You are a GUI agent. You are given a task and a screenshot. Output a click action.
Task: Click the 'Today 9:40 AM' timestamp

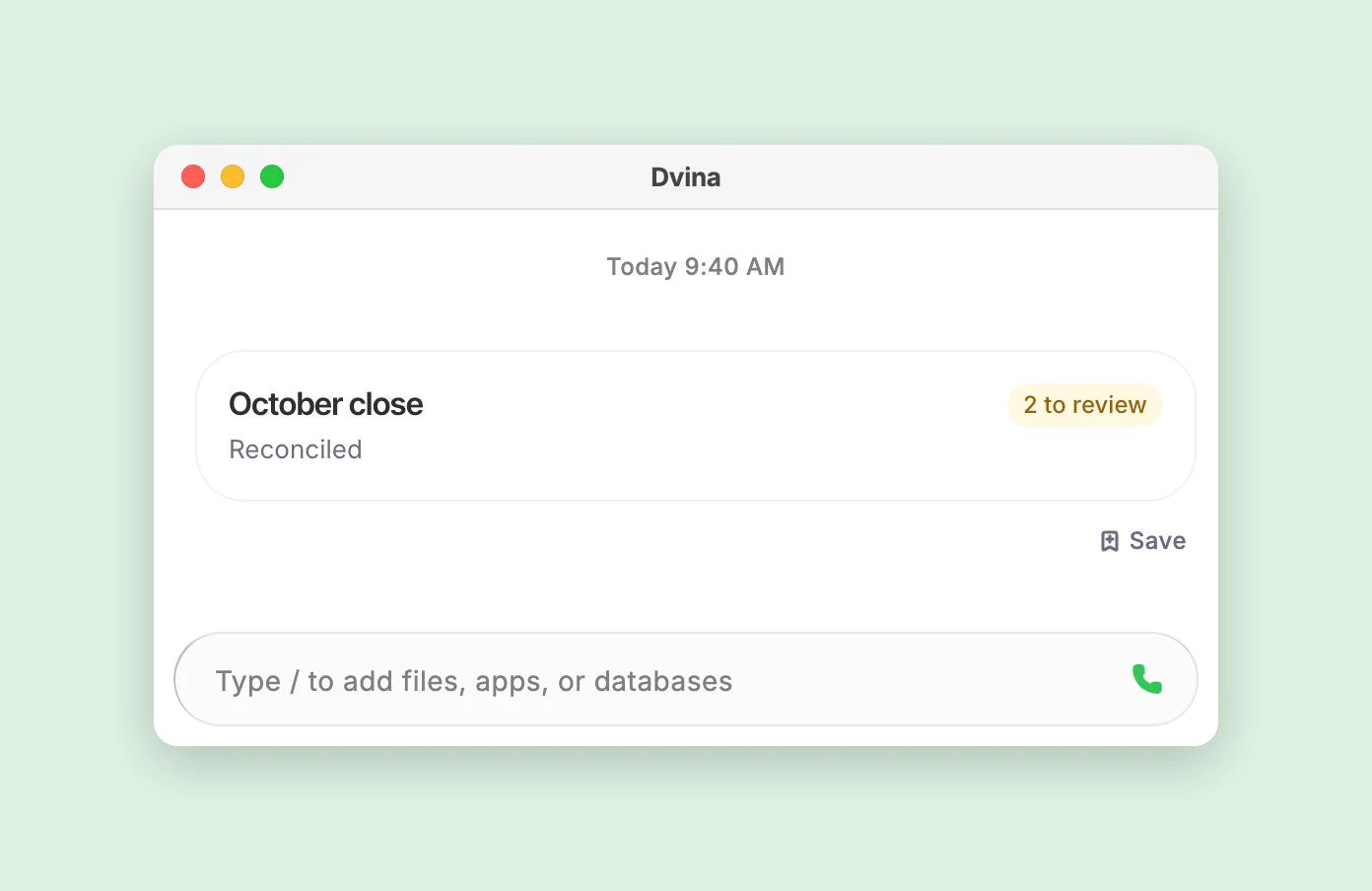tap(695, 267)
